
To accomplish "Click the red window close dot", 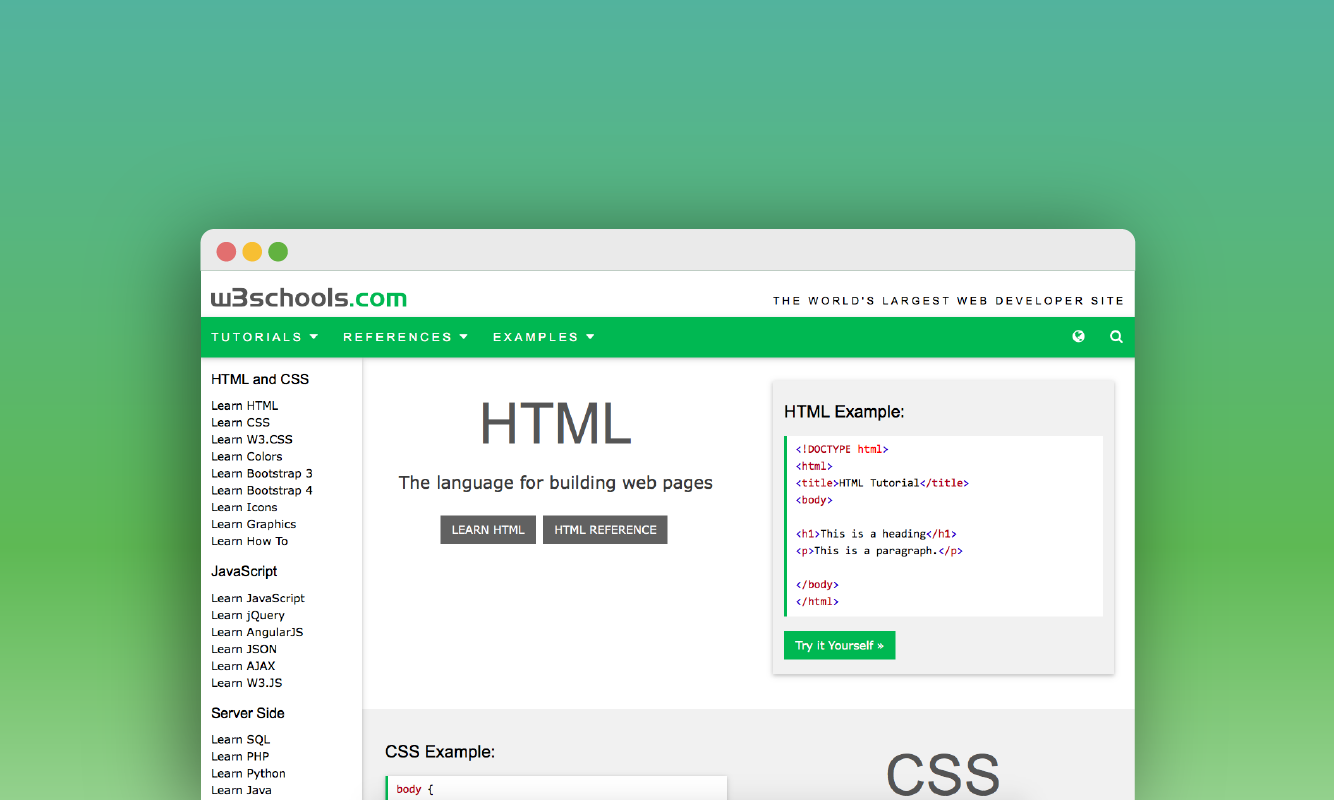I will pyautogui.click(x=226, y=252).
